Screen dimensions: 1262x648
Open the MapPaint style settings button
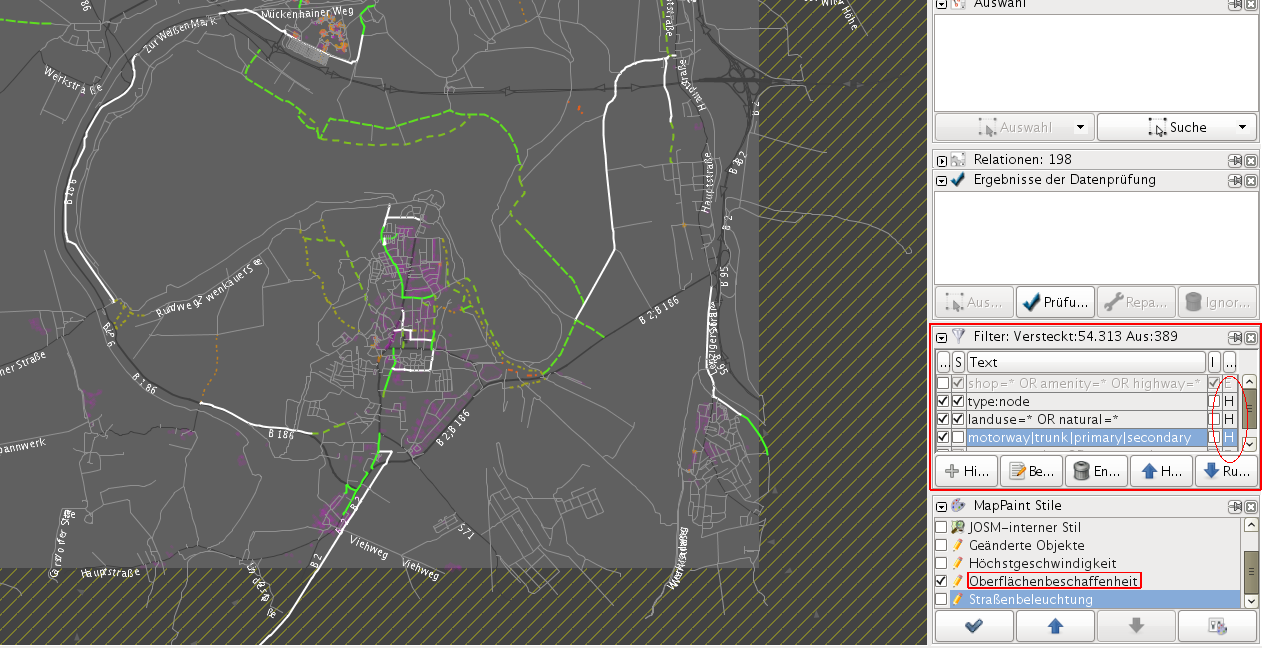[x=1217, y=626]
